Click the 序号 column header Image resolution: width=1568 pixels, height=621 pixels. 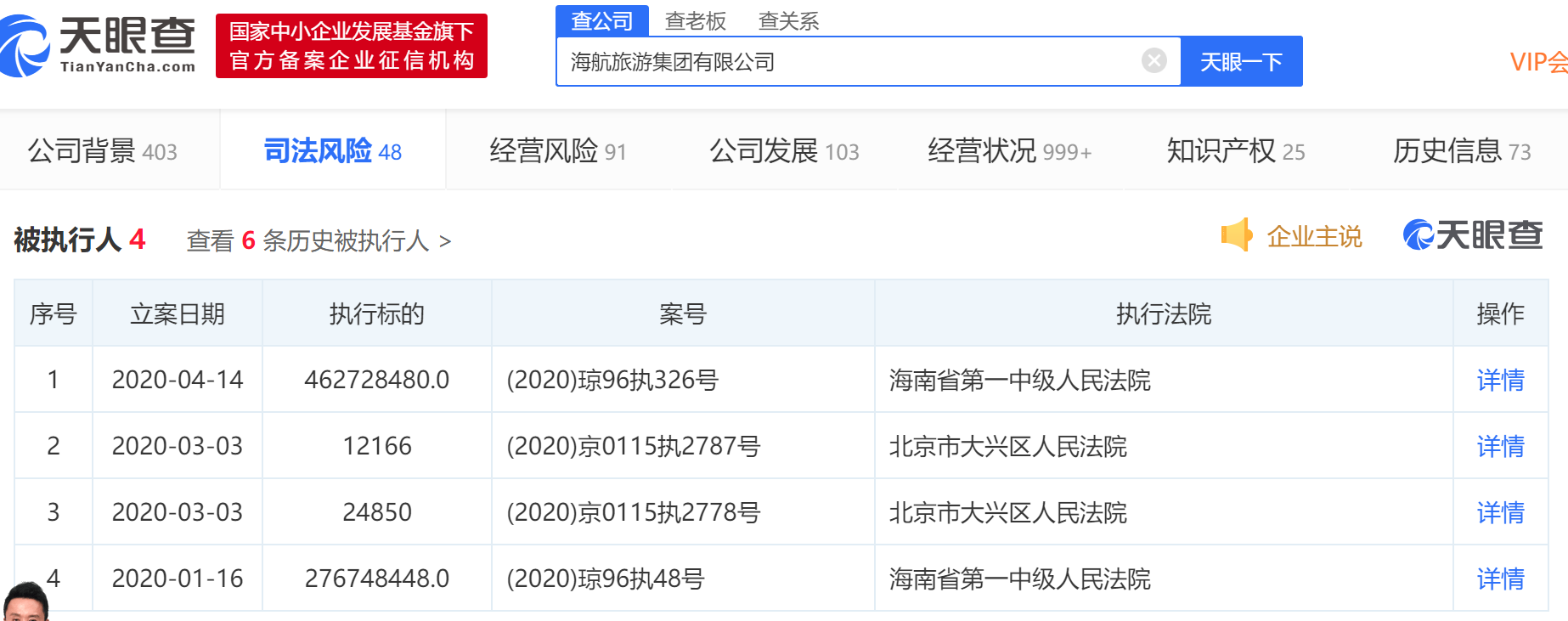[54, 314]
